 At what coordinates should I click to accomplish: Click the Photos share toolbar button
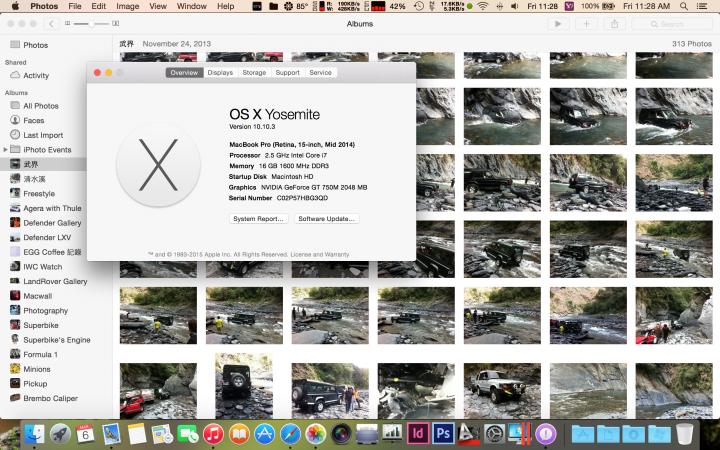pos(614,24)
